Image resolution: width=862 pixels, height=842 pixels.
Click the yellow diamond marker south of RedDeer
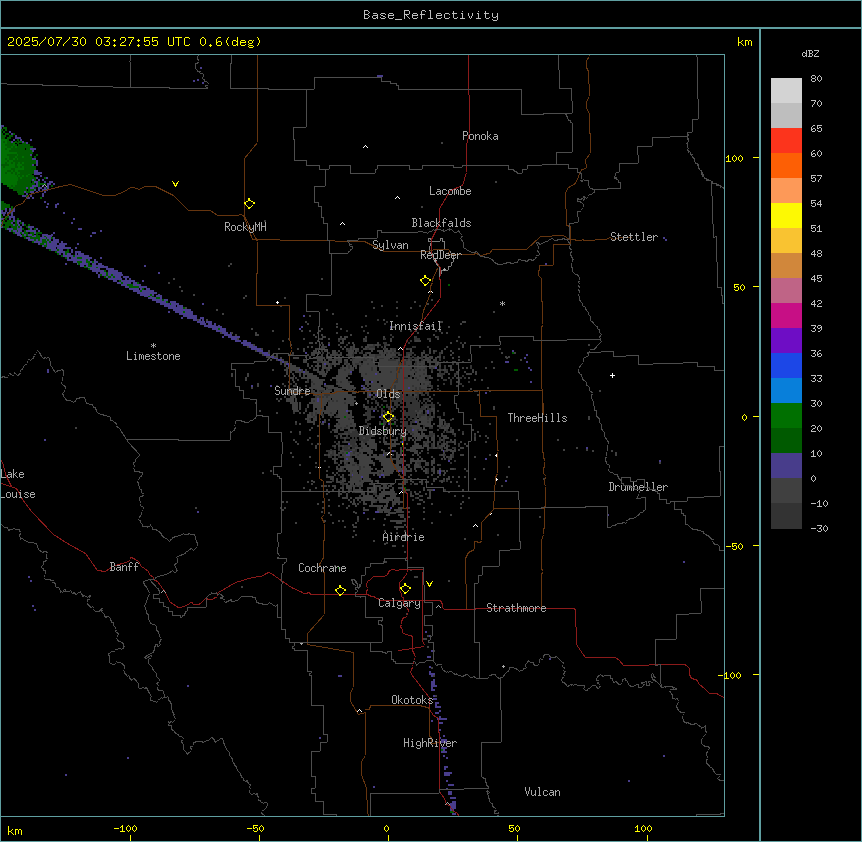(x=426, y=281)
